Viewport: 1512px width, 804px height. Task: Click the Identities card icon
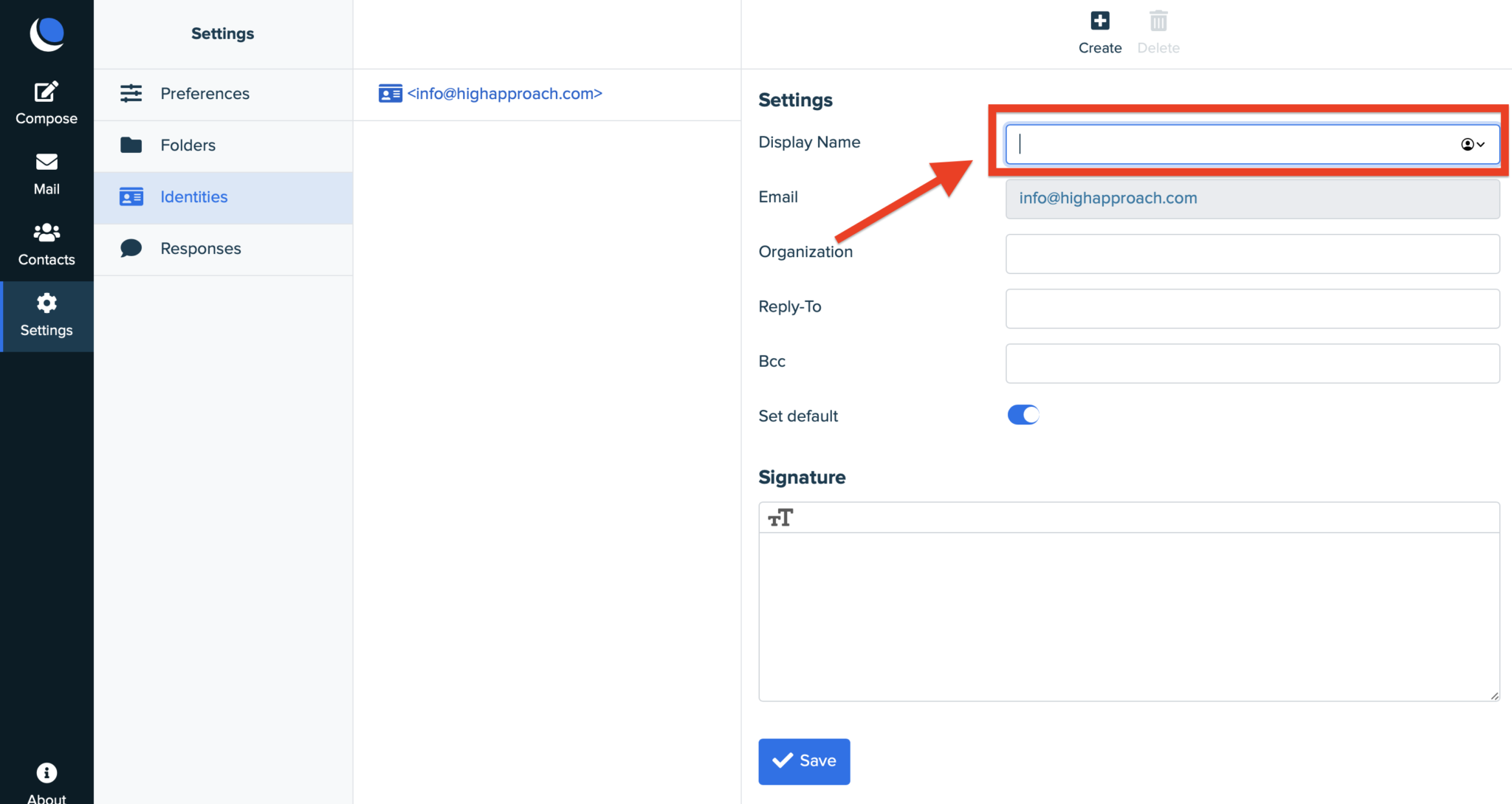[131, 197]
